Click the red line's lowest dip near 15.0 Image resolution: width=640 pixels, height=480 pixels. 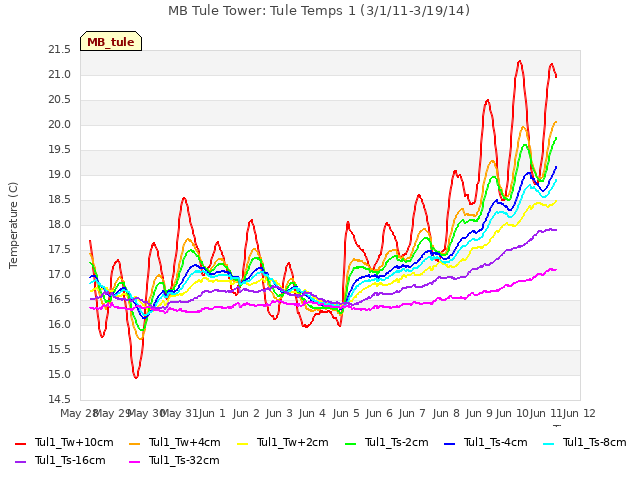click(x=136, y=378)
